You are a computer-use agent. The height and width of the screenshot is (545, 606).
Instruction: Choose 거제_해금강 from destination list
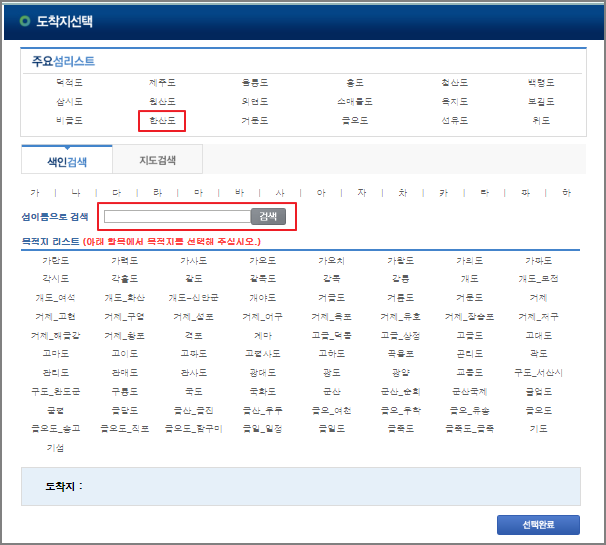point(55,336)
